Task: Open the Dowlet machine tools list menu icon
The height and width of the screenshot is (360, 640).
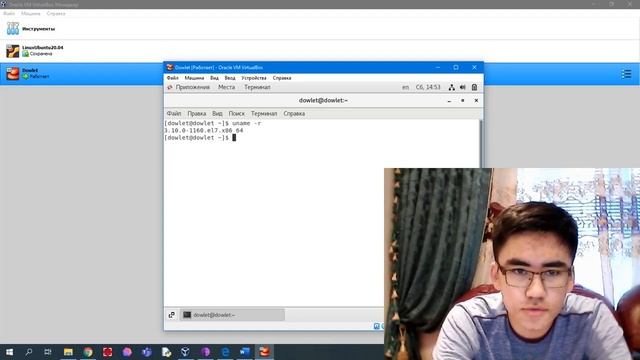Action: click(626, 74)
